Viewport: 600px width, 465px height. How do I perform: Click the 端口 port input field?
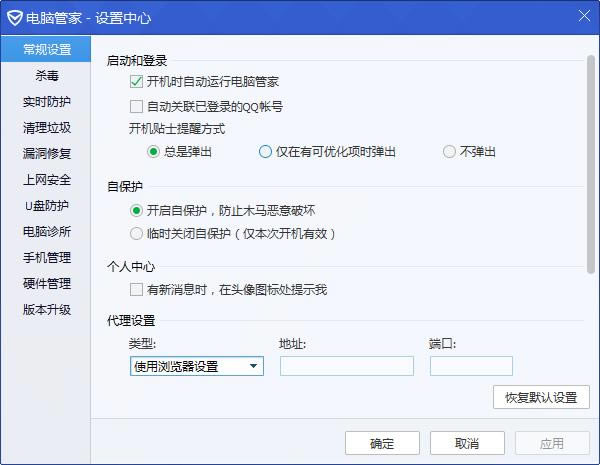tap(471, 366)
